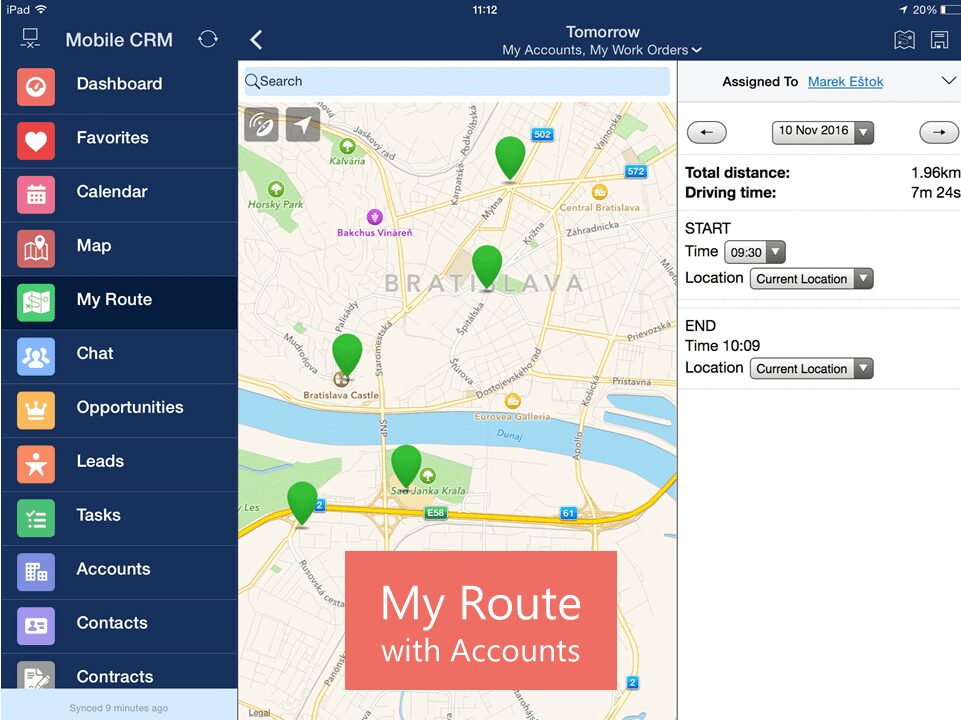Click the Driving time 7m 24s value

tap(935, 192)
